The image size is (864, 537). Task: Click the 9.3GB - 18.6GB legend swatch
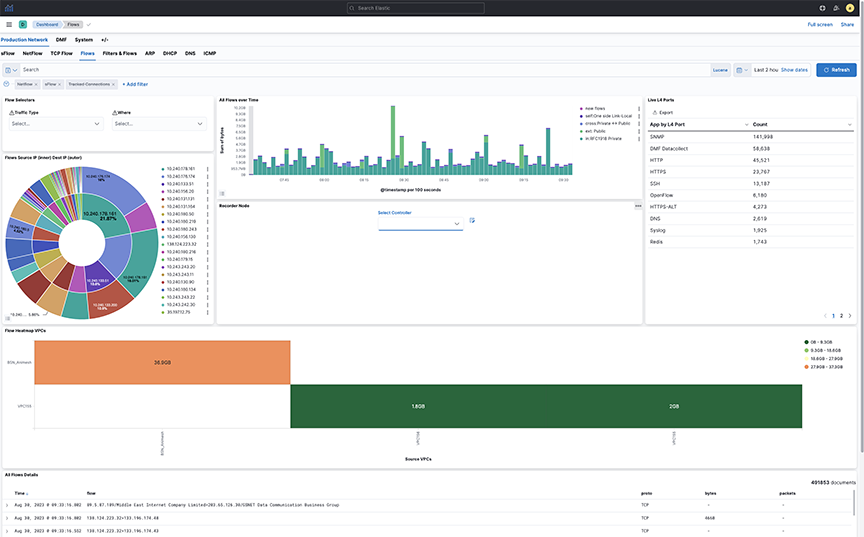(807, 350)
